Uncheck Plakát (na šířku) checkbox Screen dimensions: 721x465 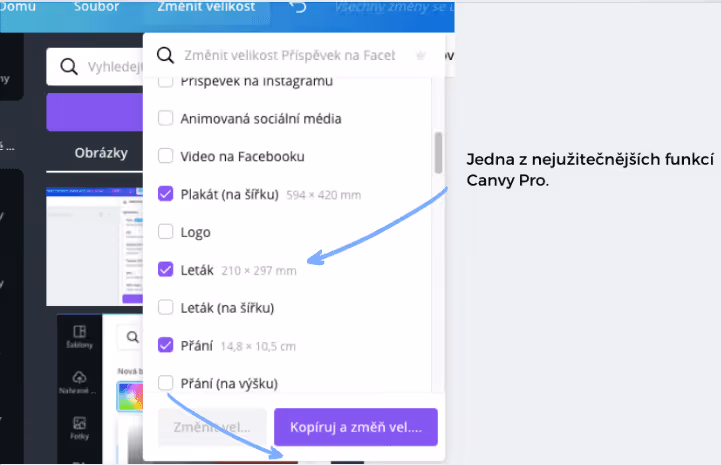166,194
